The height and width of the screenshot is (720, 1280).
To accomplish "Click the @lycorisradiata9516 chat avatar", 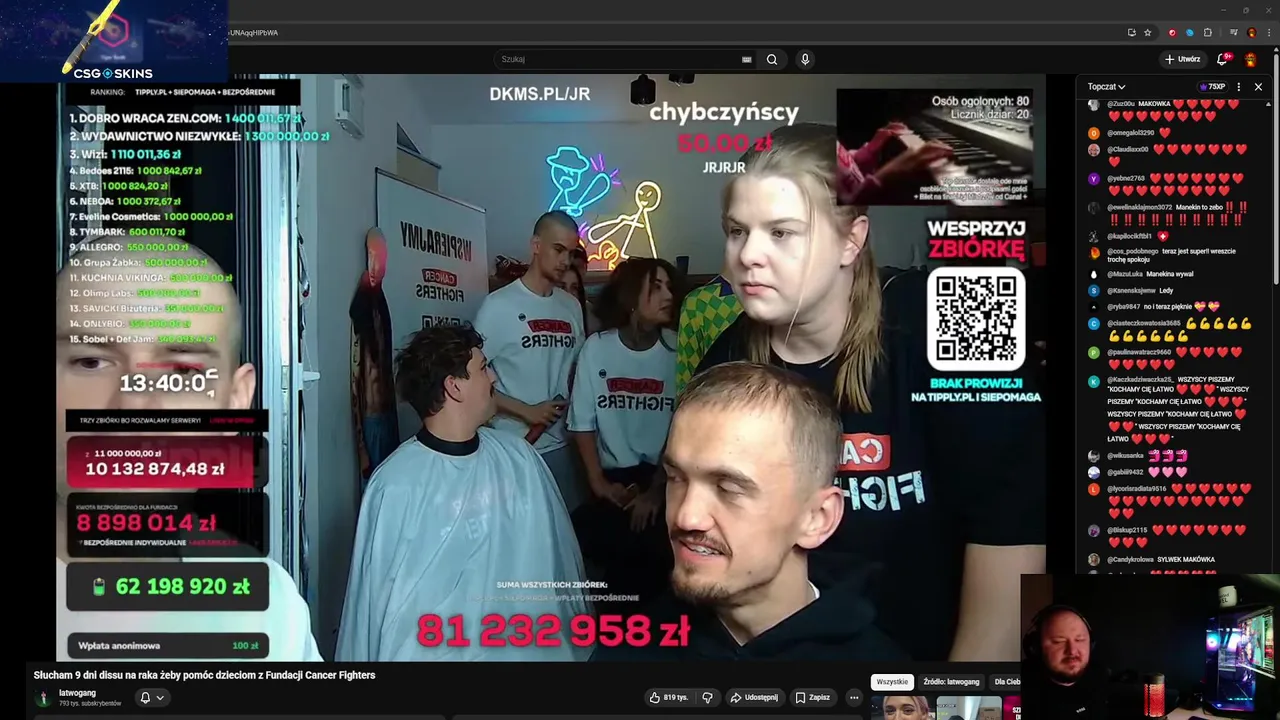I will tap(1094, 489).
